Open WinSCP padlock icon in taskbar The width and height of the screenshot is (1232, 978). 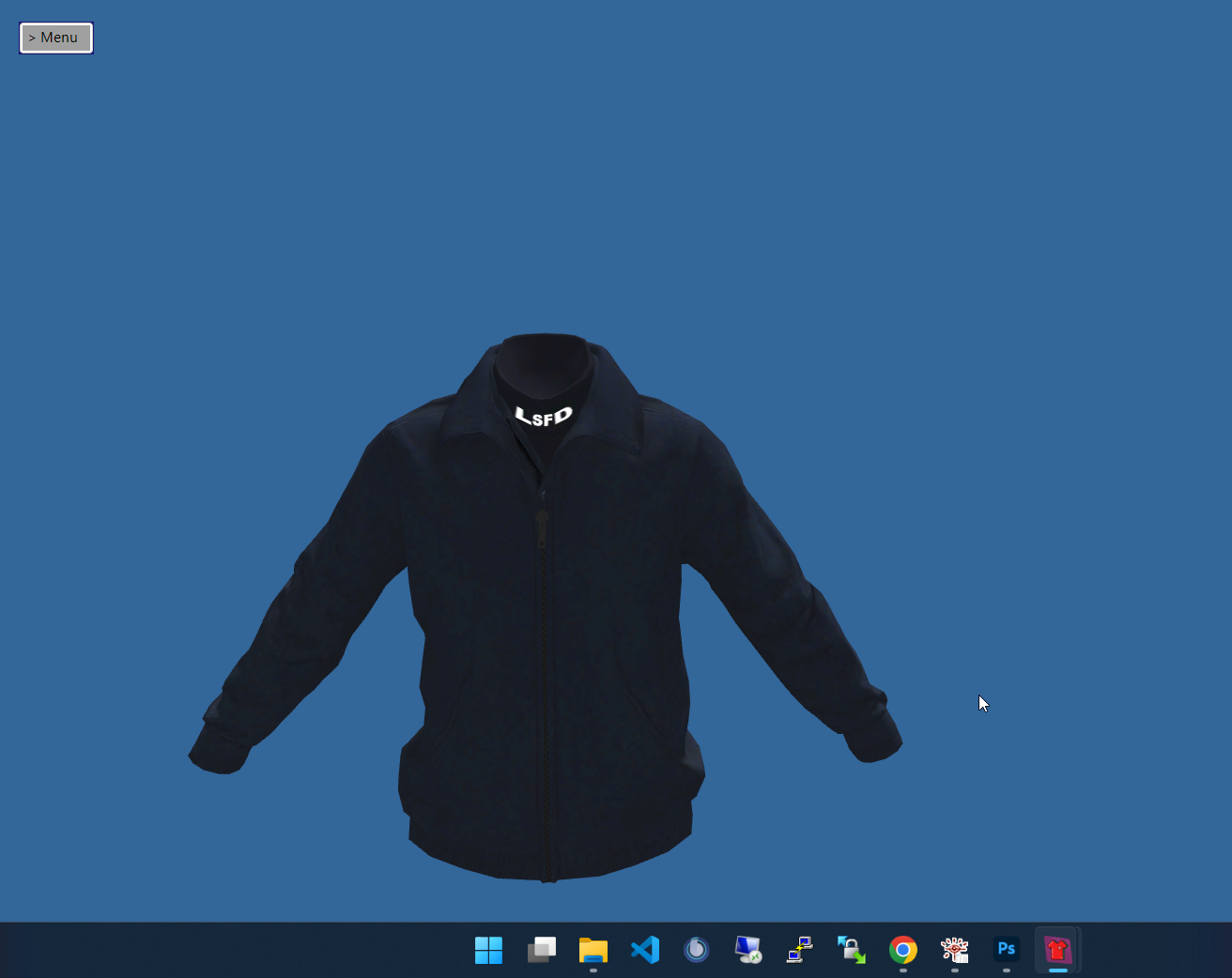(852, 950)
